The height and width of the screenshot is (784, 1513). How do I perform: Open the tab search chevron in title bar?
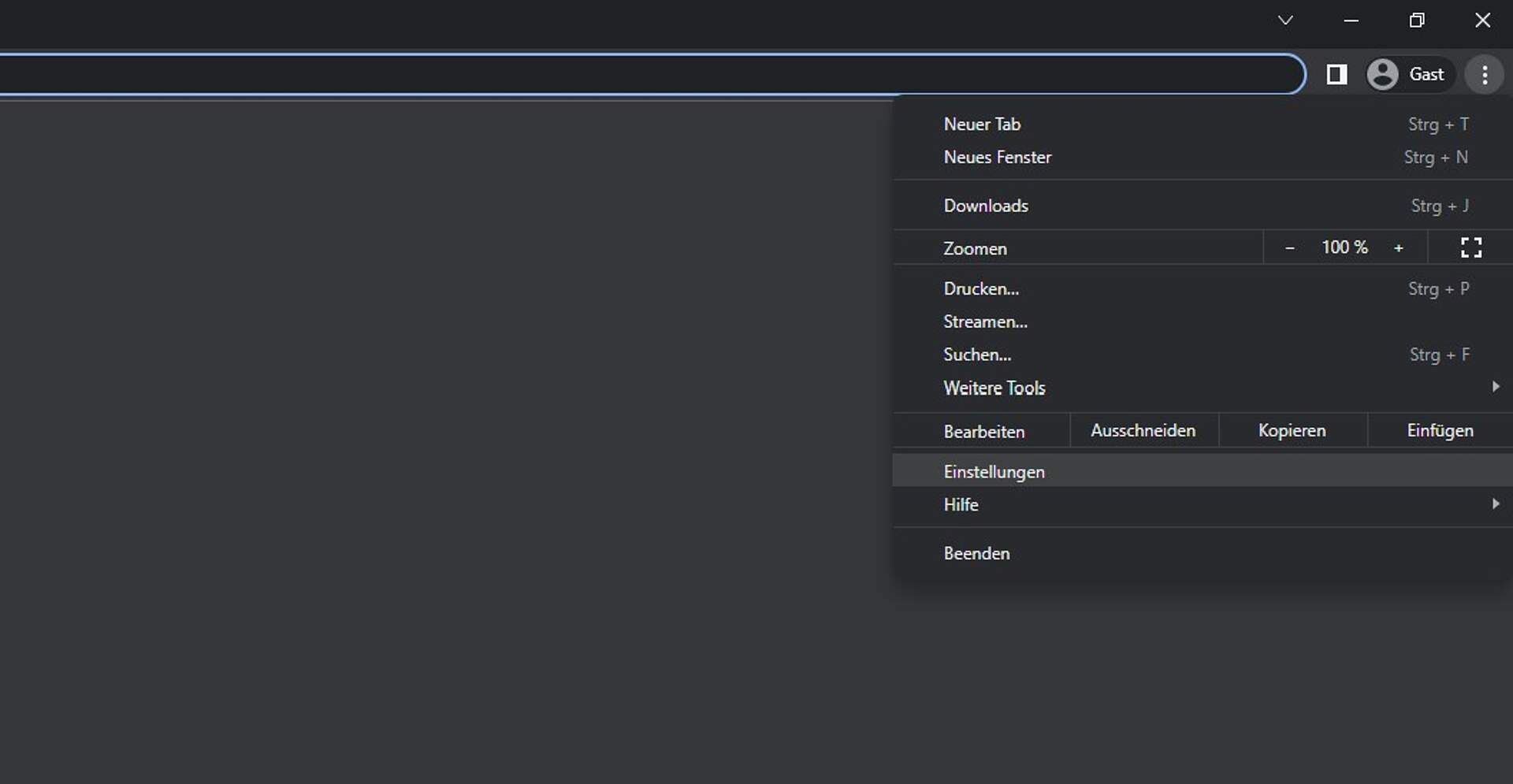(1285, 20)
